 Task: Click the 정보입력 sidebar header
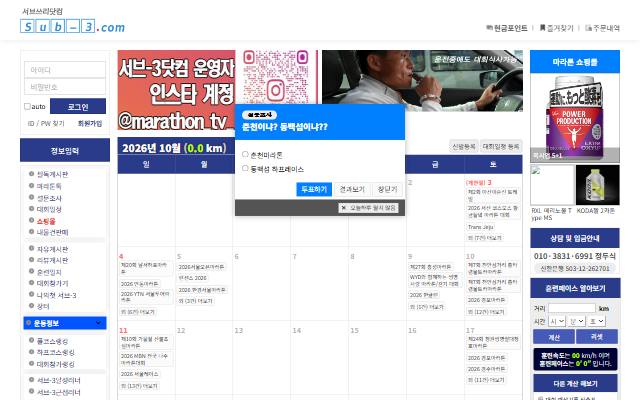[65, 150]
